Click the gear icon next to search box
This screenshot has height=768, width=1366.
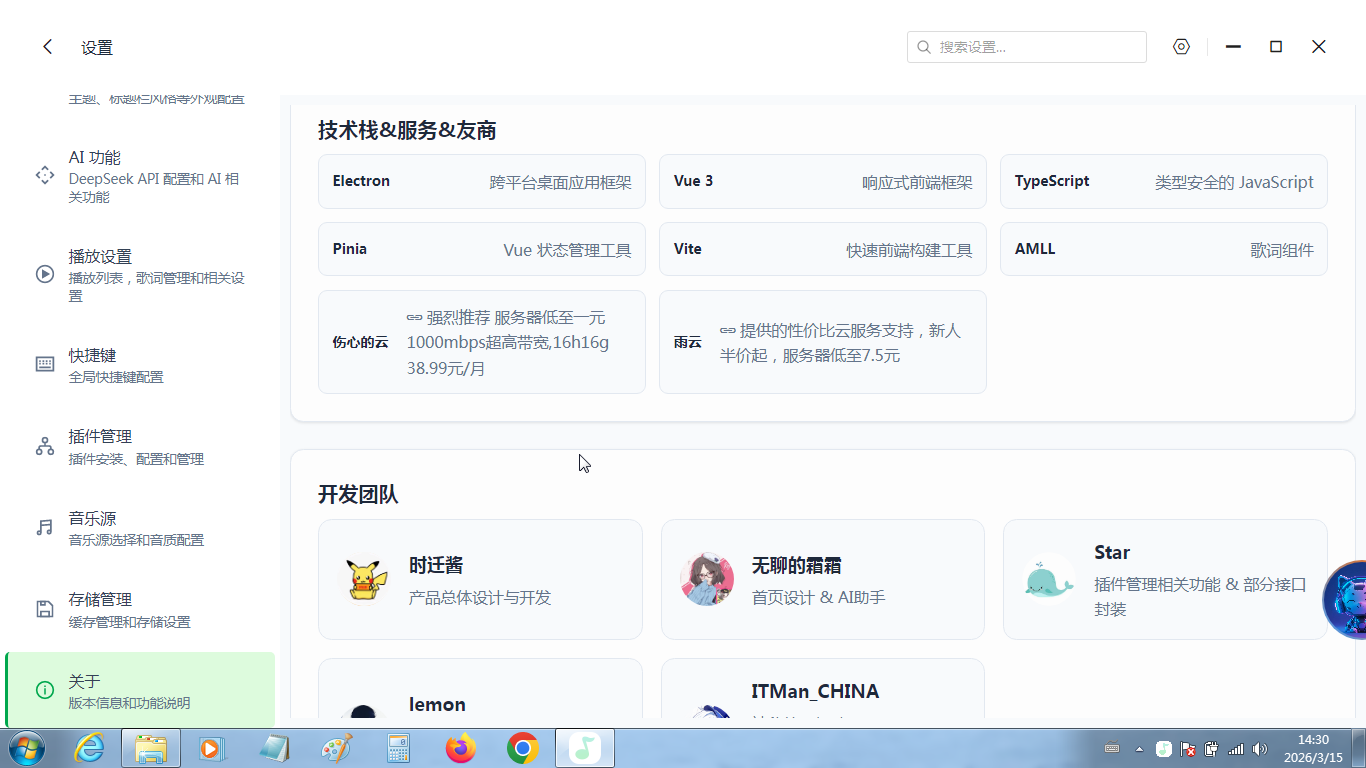click(1181, 47)
